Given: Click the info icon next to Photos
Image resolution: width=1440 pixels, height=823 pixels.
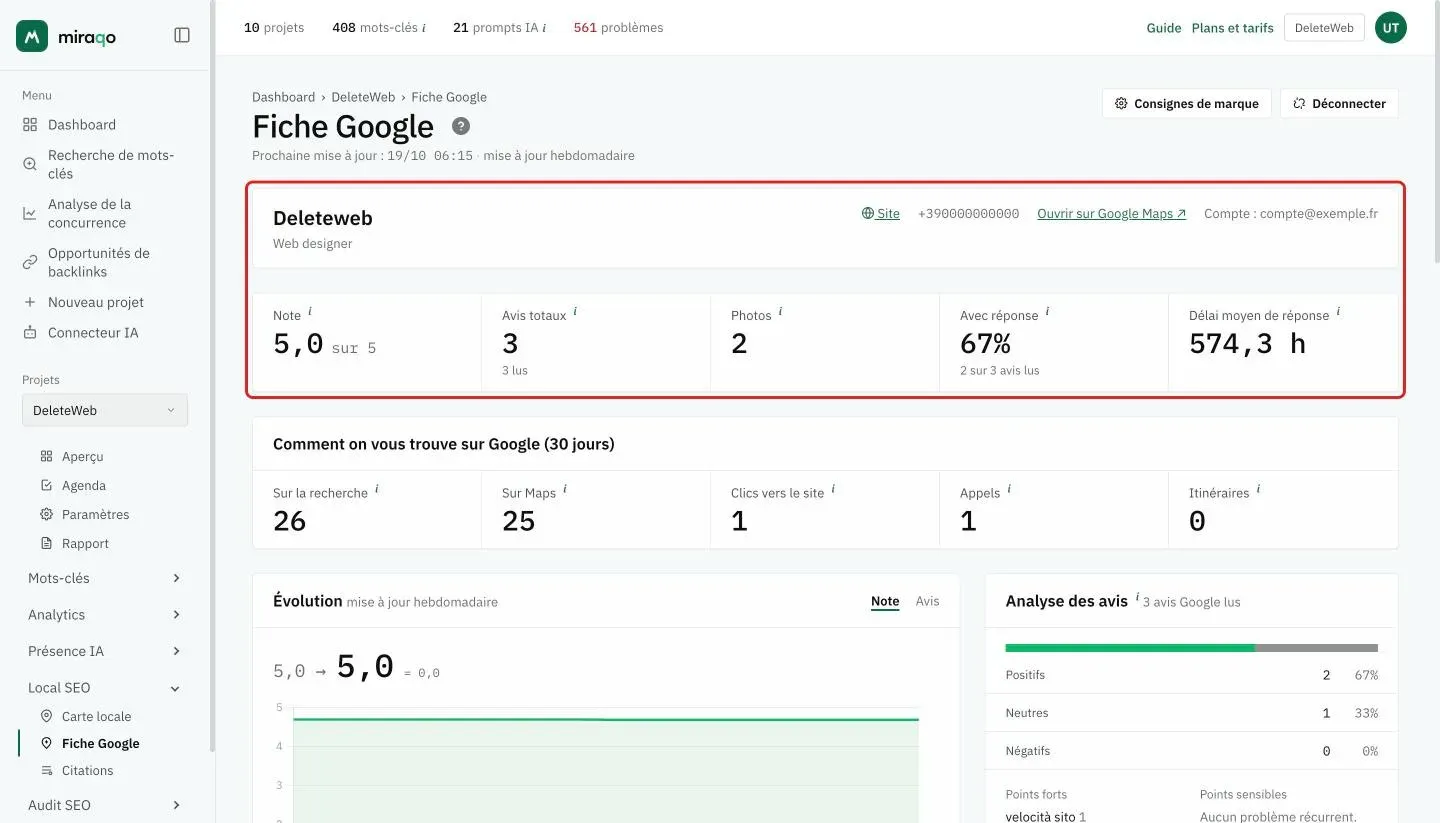Looking at the screenshot, I should click(780, 312).
